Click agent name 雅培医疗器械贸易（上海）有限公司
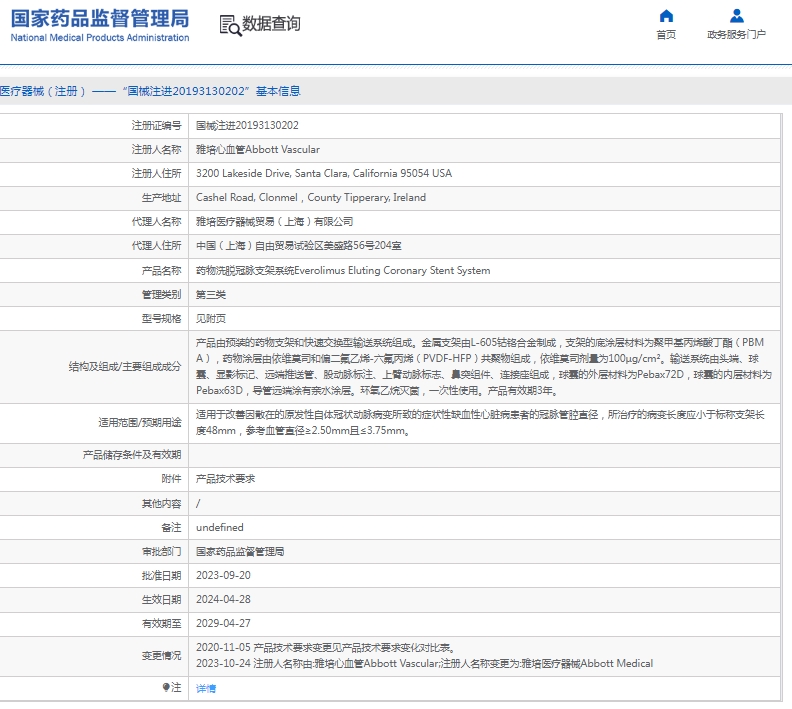The width and height of the screenshot is (792, 709). click(274, 222)
